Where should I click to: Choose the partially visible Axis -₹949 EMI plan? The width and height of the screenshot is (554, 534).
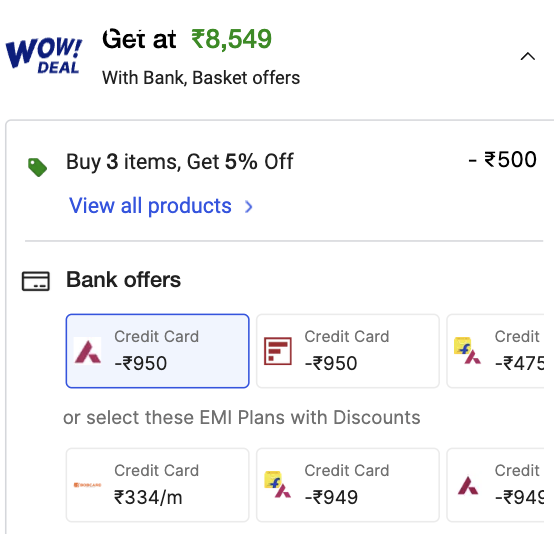coord(495,485)
